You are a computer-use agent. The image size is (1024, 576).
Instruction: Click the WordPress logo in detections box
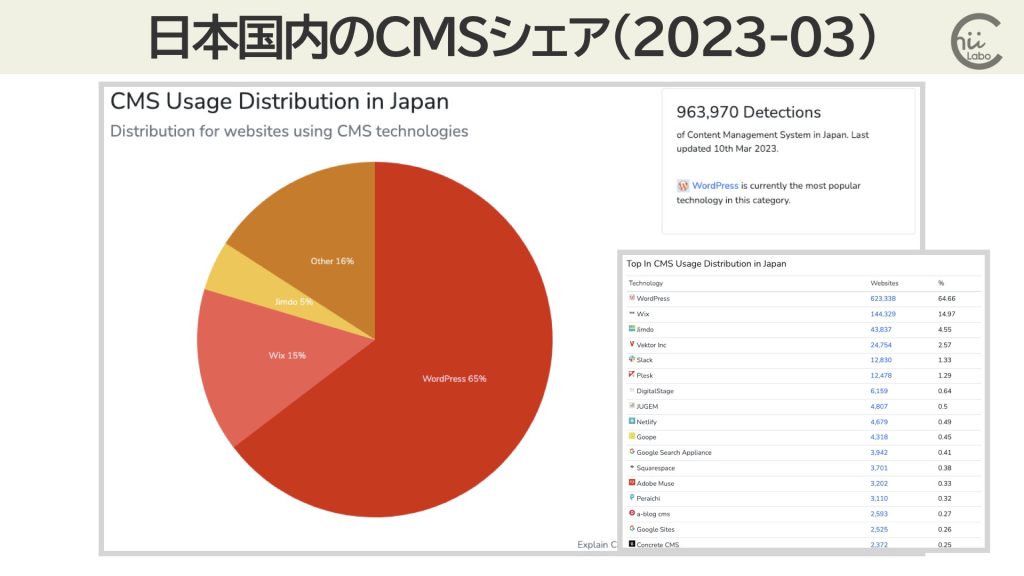682,185
